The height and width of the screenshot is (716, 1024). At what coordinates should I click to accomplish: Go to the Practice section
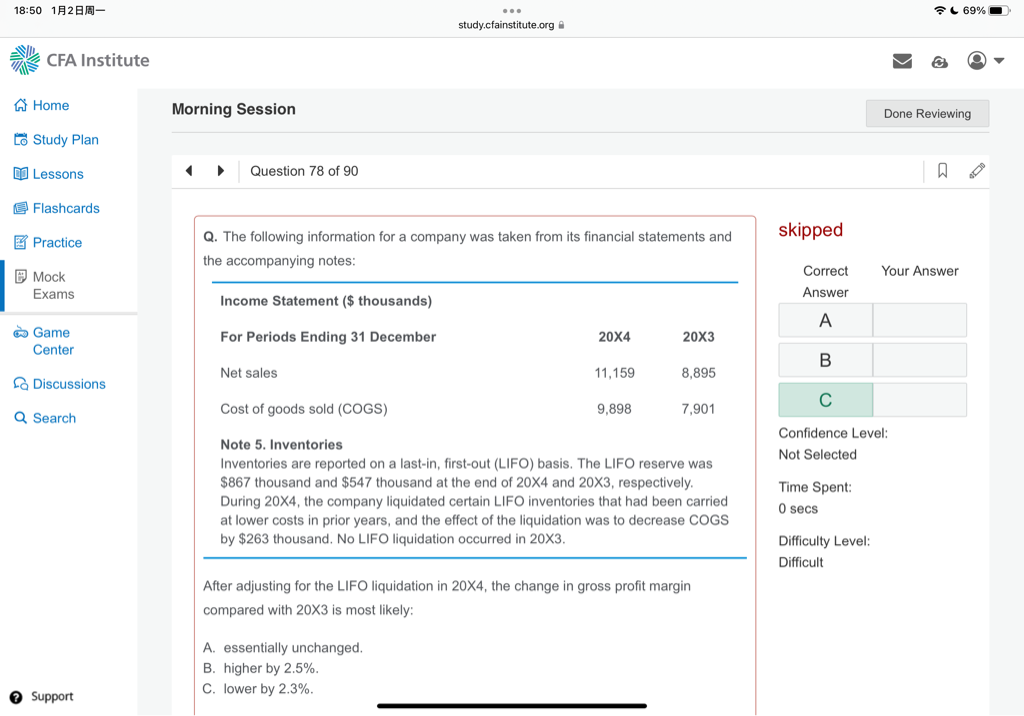coord(57,242)
